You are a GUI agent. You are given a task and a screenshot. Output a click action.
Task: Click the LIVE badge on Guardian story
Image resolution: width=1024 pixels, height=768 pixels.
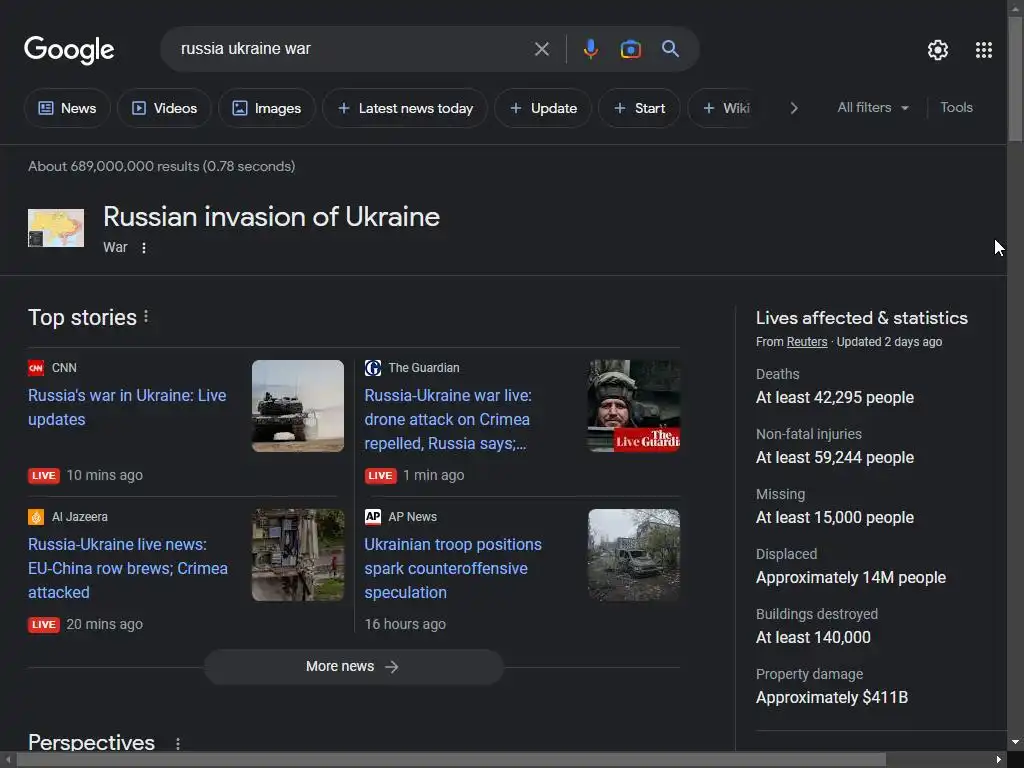tap(381, 475)
